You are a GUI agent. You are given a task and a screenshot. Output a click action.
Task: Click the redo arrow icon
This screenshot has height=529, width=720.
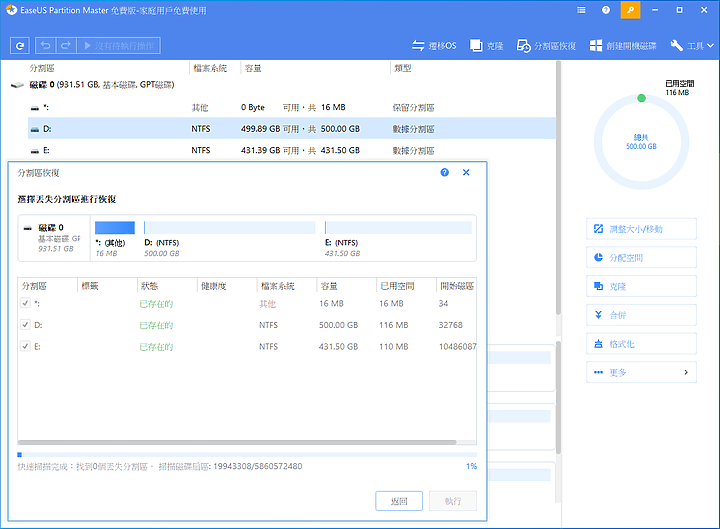(x=66, y=45)
